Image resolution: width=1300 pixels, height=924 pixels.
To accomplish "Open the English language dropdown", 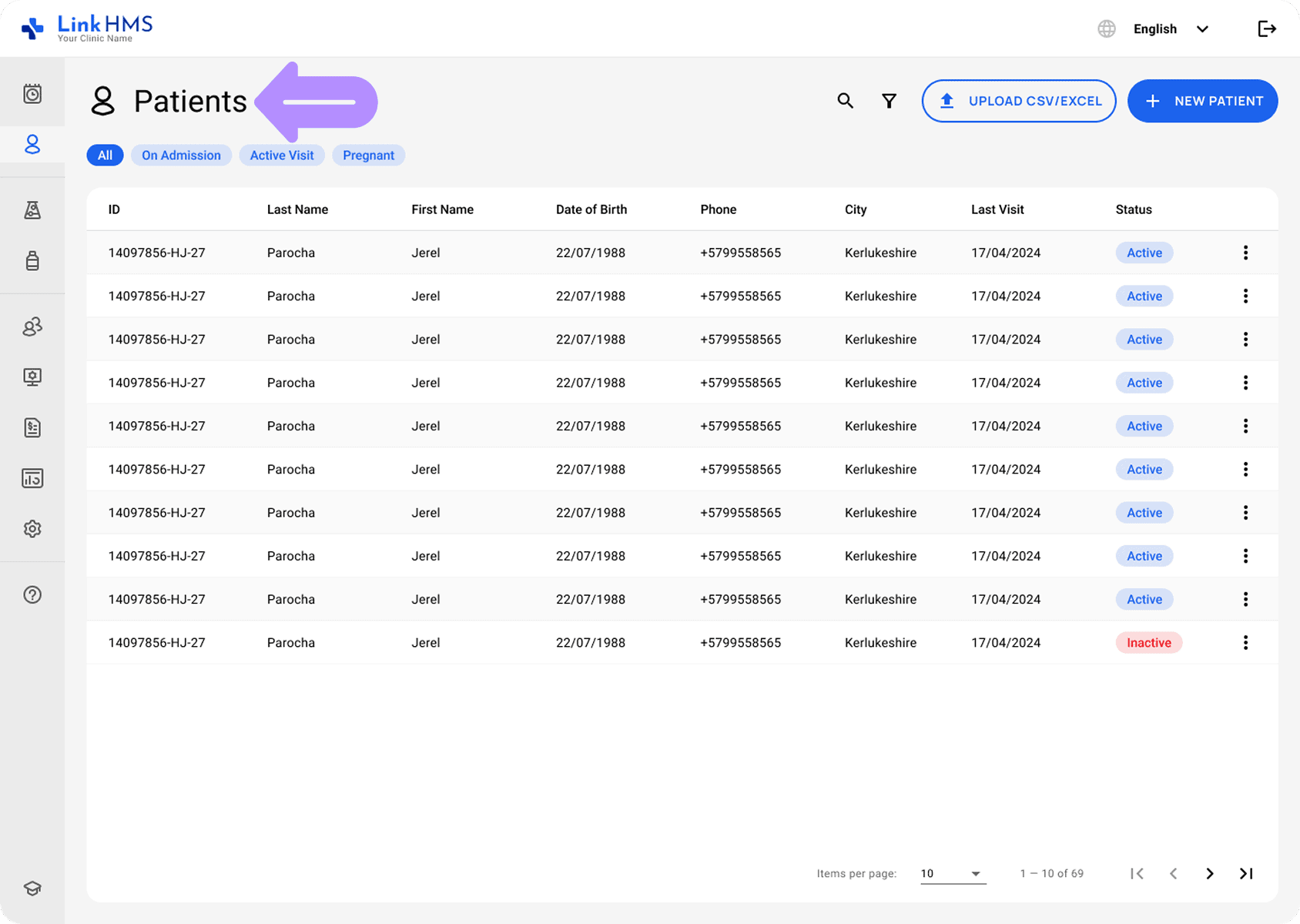I will 1171,28.
